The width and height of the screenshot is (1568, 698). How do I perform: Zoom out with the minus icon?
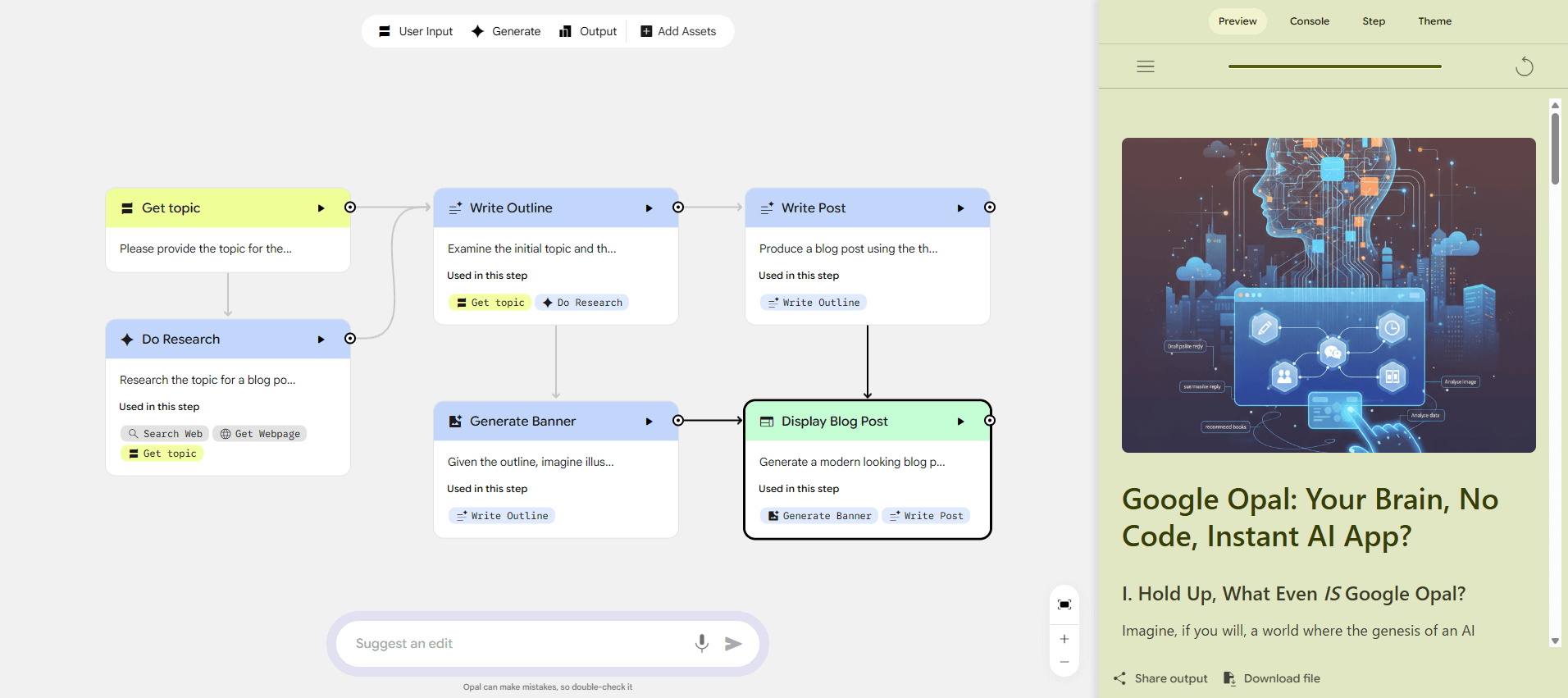(1064, 662)
